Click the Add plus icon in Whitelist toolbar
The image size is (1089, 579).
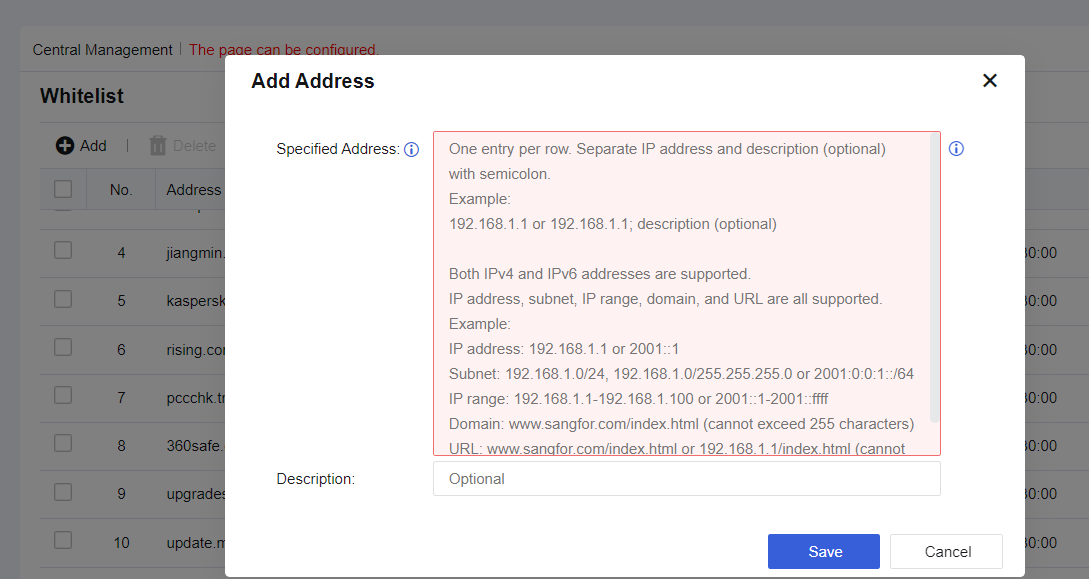coord(65,146)
